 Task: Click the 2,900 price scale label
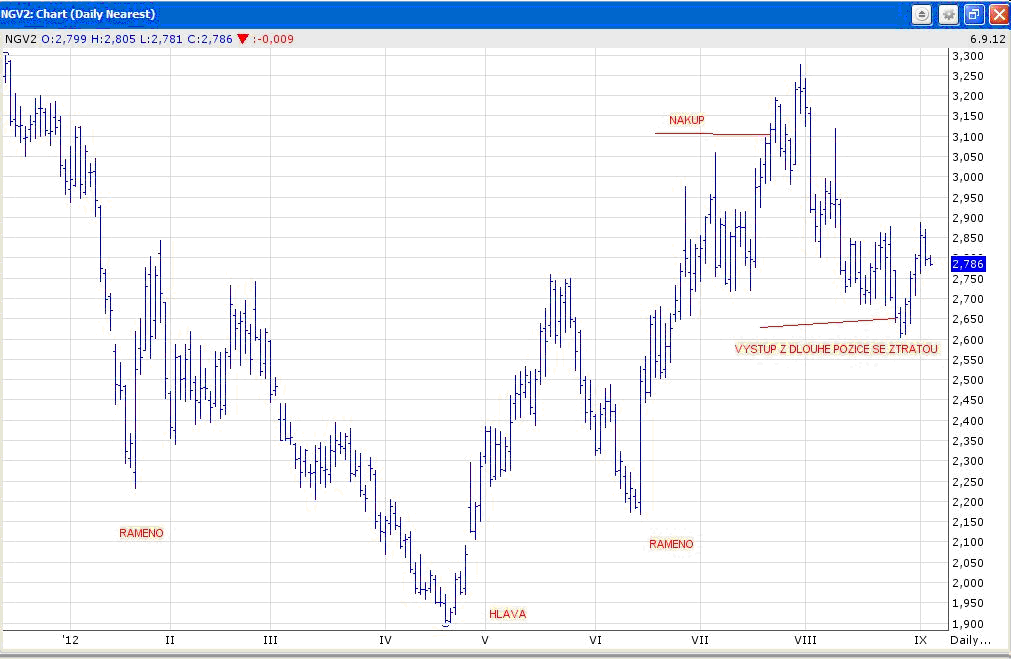coord(968,218)
